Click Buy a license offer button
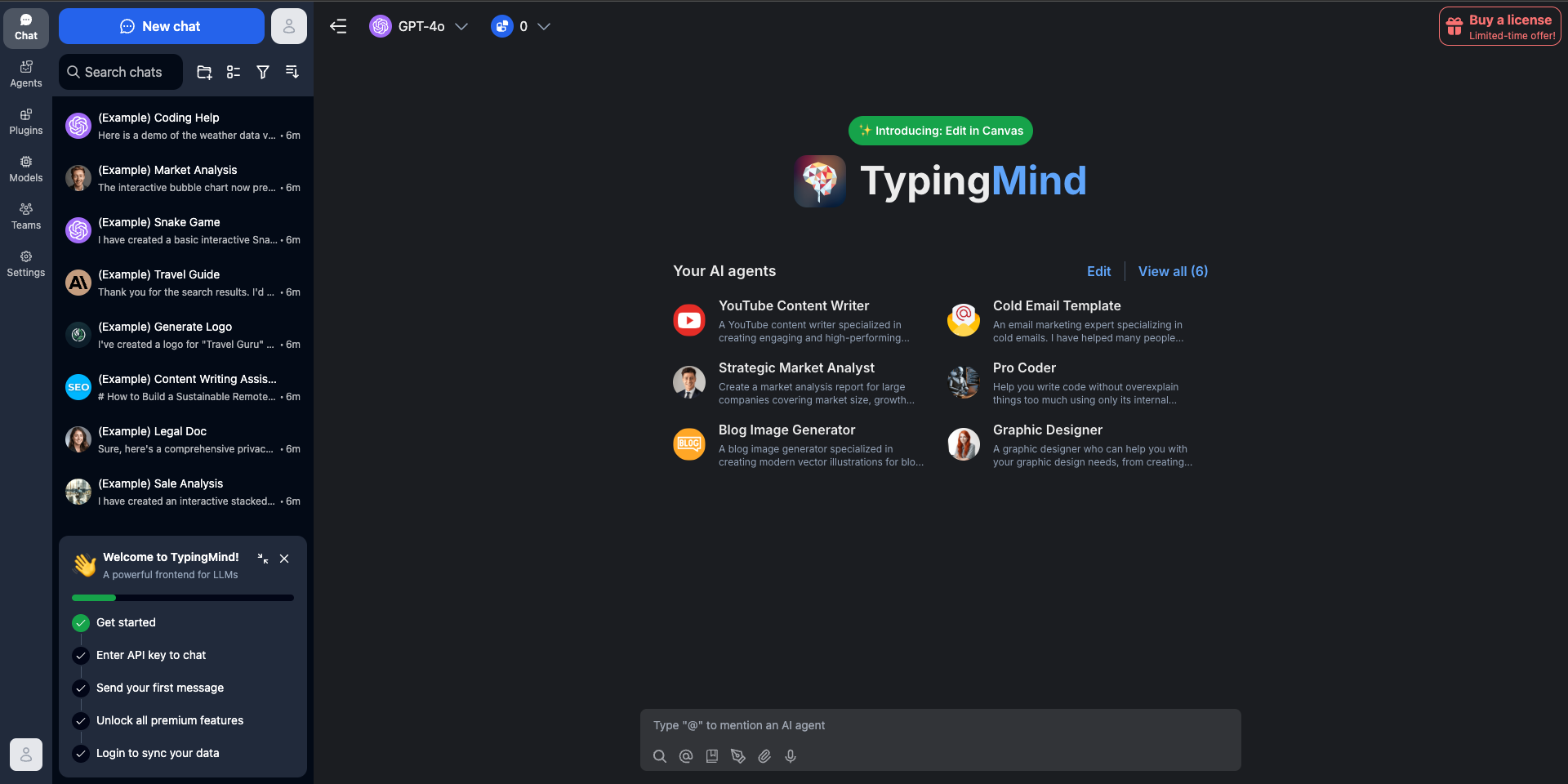Image resolution: width=1568 pixels, height=784 pixels. pyautogui.click(x=1499, y=26)
